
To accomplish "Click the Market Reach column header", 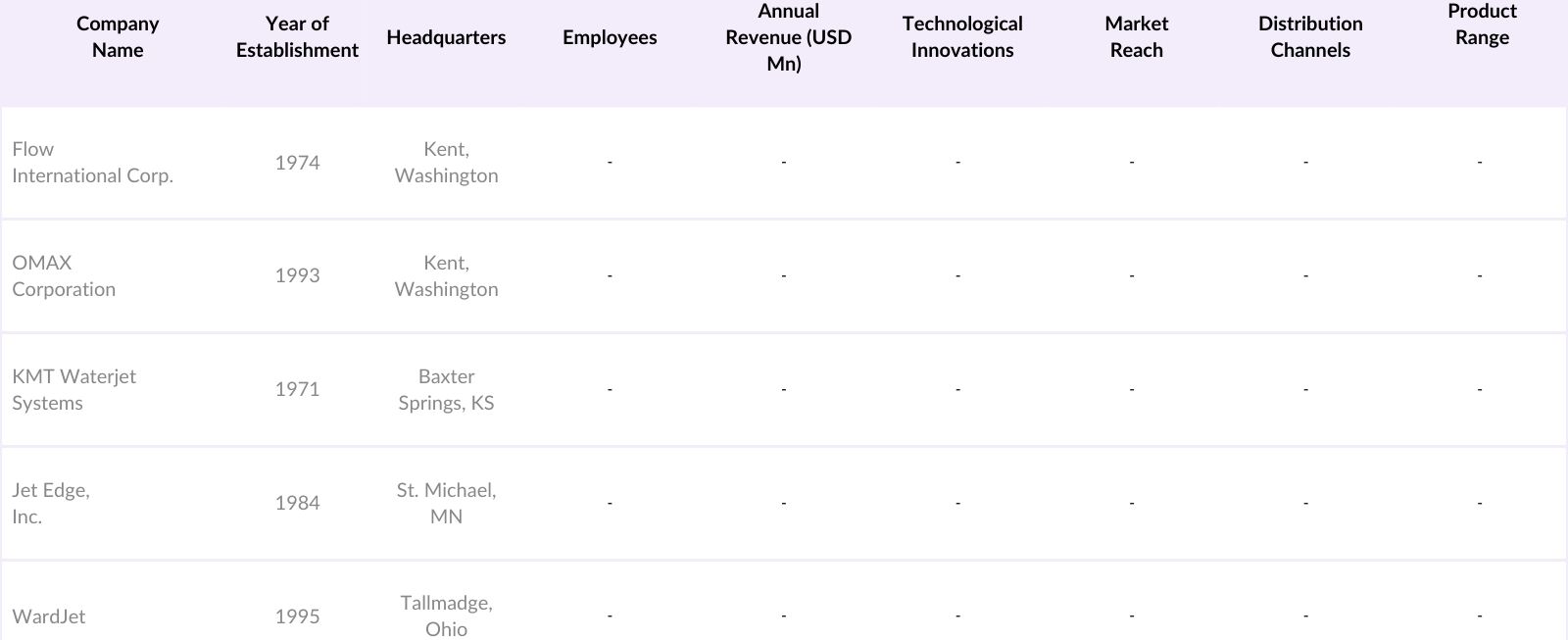I will 1136,37.
